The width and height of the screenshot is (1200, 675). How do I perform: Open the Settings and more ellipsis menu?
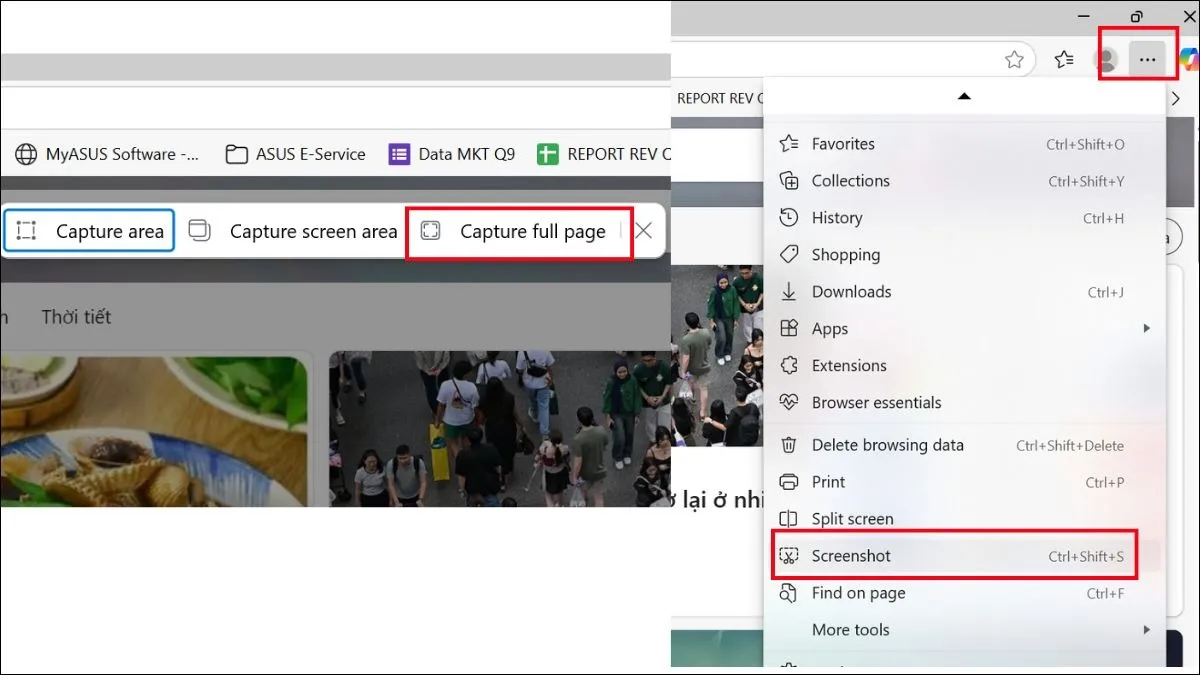(1147, 60)
